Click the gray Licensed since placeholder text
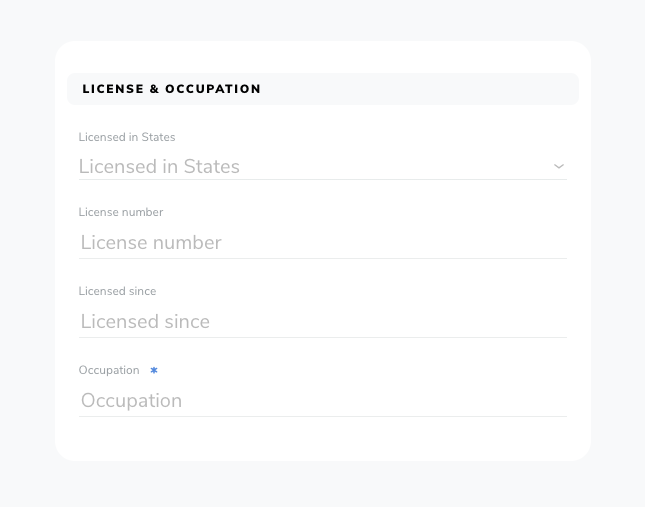This screenshot has height=507, width=645. [145, 322]
